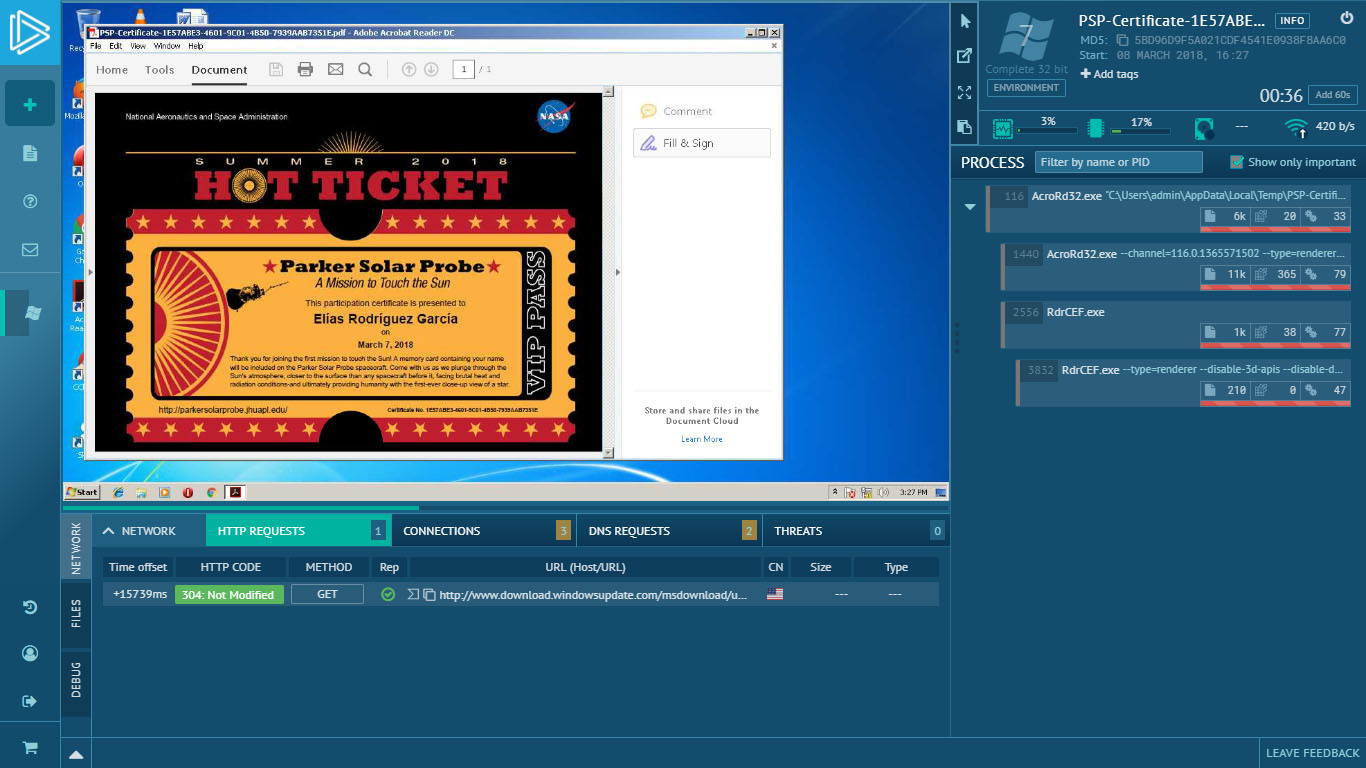Collapse the AcroRd32.exe process tree
Viewport: 1366px width, 768px height.
point(968,206)
